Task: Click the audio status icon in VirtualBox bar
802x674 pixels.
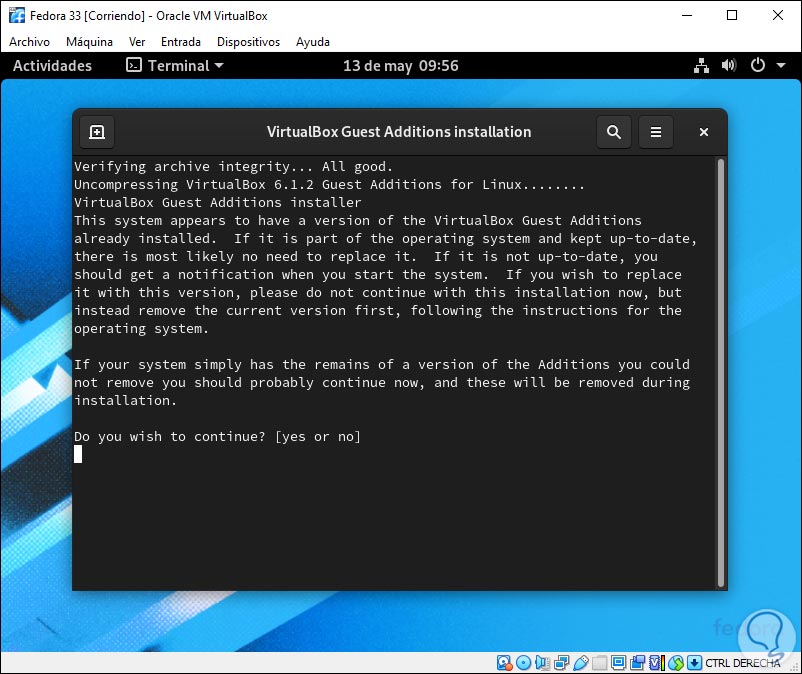Action: tap(542, 663)
